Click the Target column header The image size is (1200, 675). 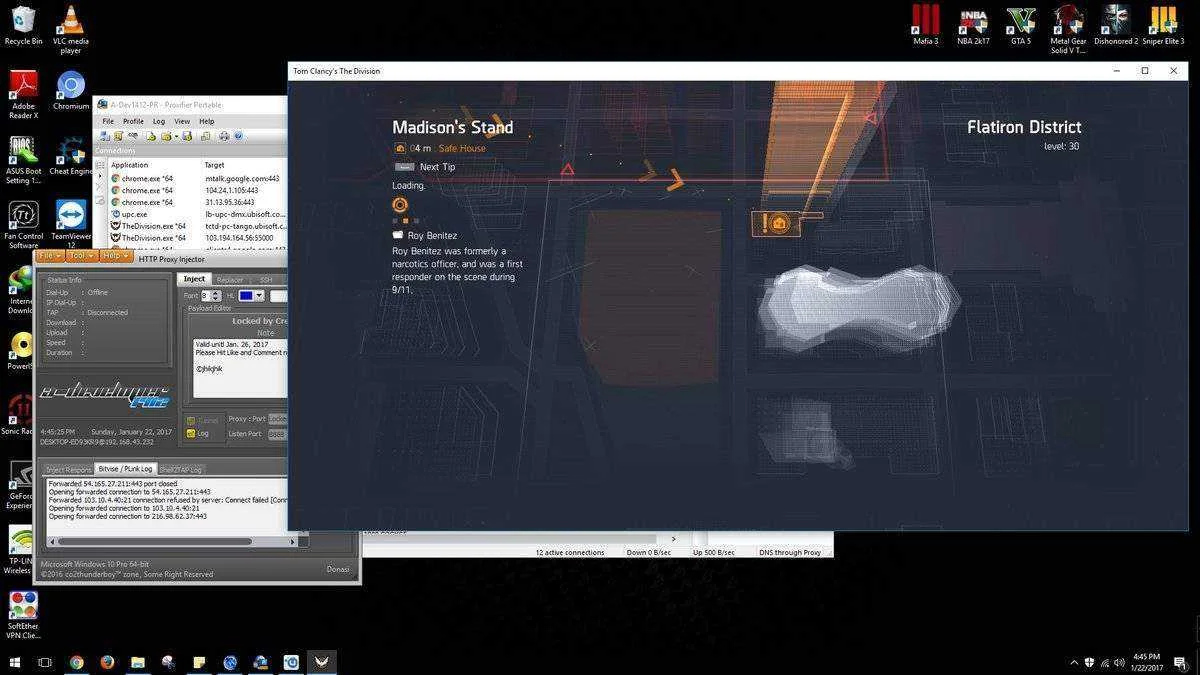[x=214, y=165]
